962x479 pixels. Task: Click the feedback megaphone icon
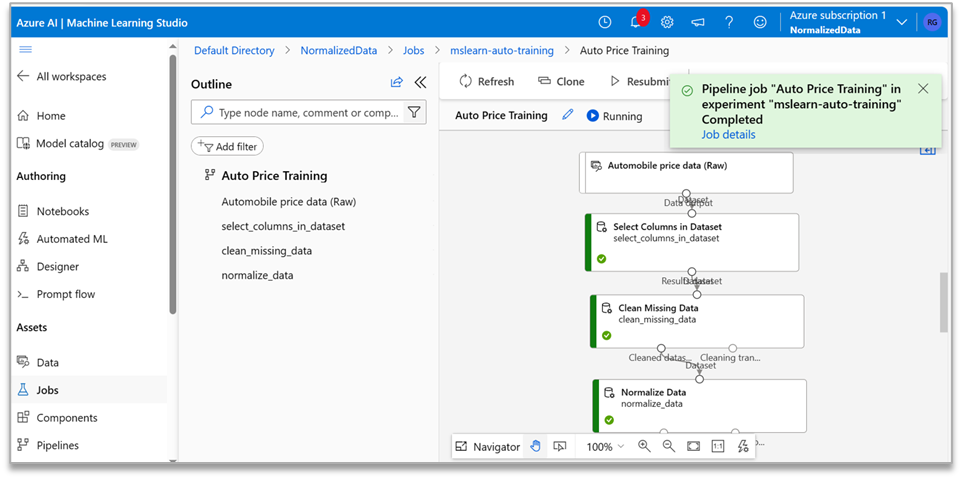pyautogui.click(x=698, y=23)
